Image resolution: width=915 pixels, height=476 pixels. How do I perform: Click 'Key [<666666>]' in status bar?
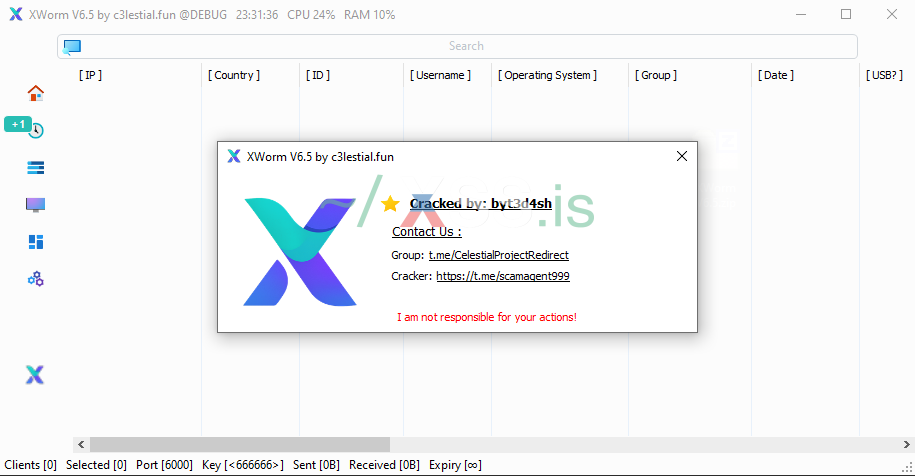pos(243,465)
